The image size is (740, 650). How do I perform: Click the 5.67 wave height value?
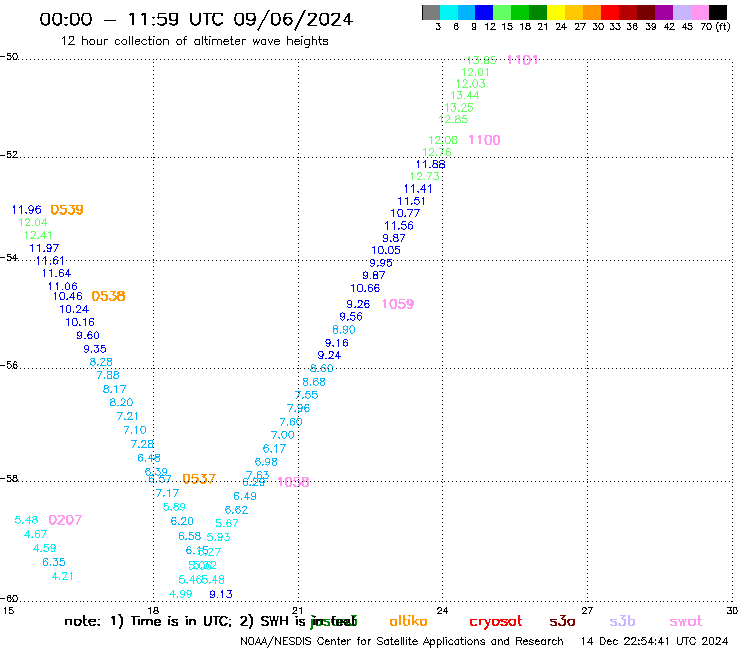click(x=227, y=523)
